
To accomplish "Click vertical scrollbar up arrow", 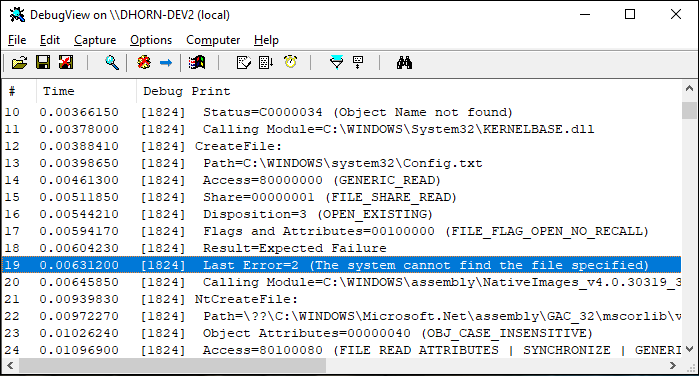I will 689,88.
